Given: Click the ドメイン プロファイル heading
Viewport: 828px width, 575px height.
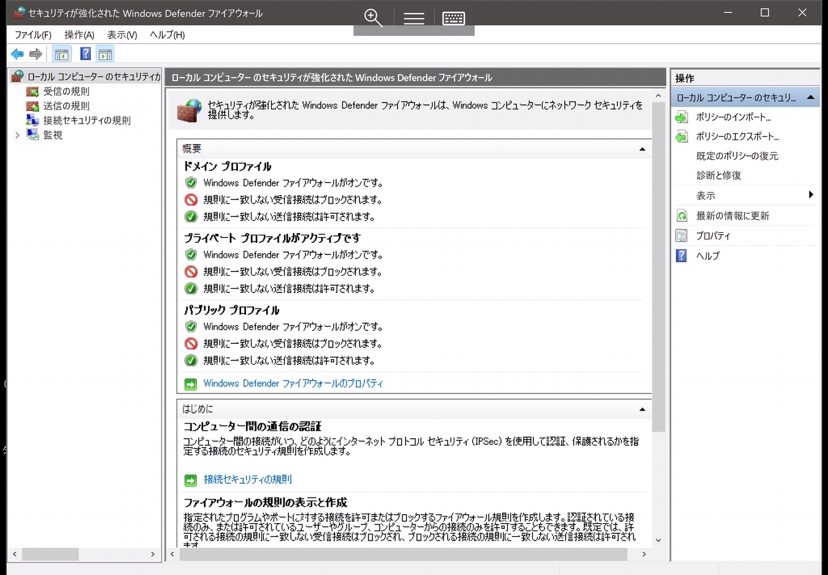Looking at the screenshot, I should 227,166.
